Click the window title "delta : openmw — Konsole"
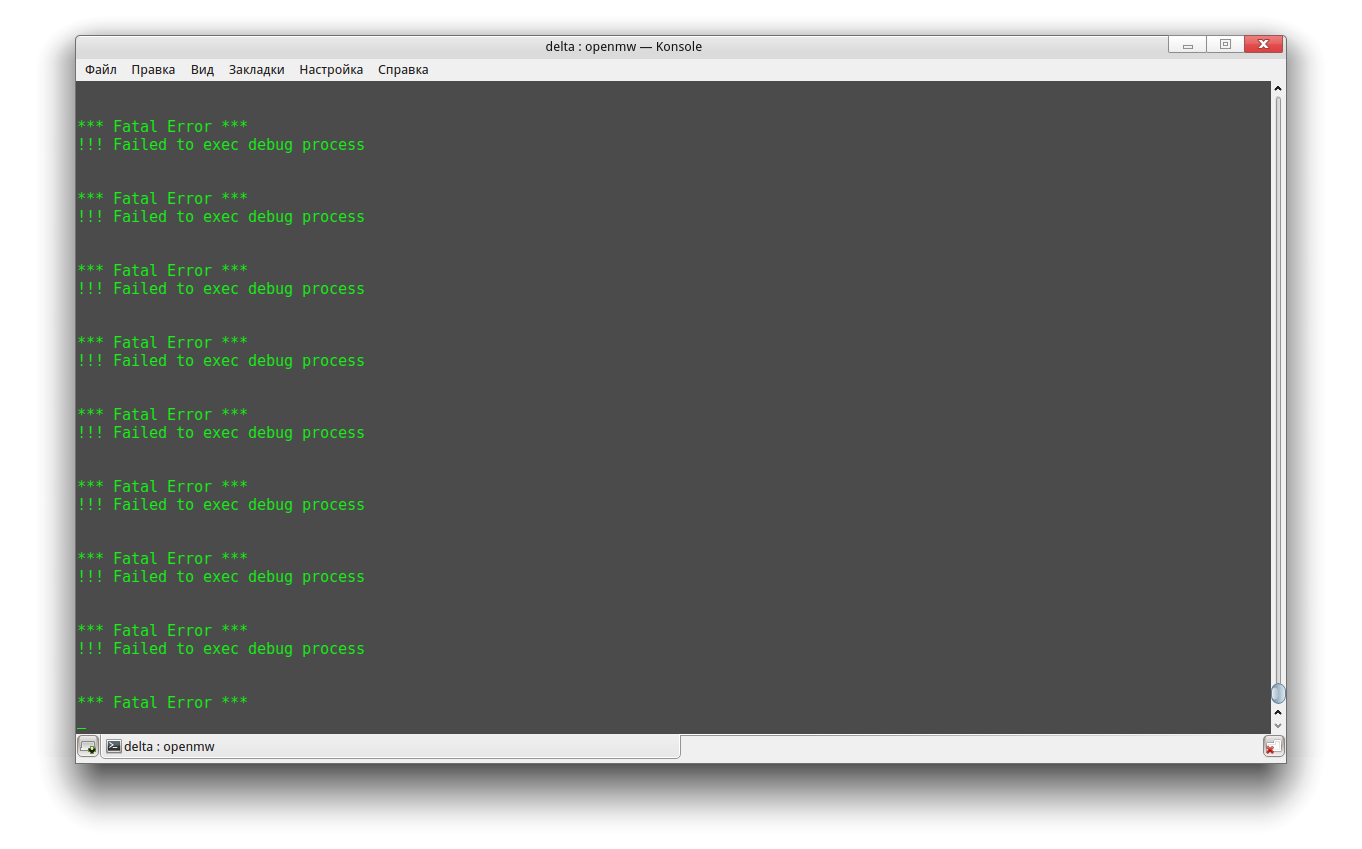The width and height of the screenshot is (1362, 849). pos(623,46)
